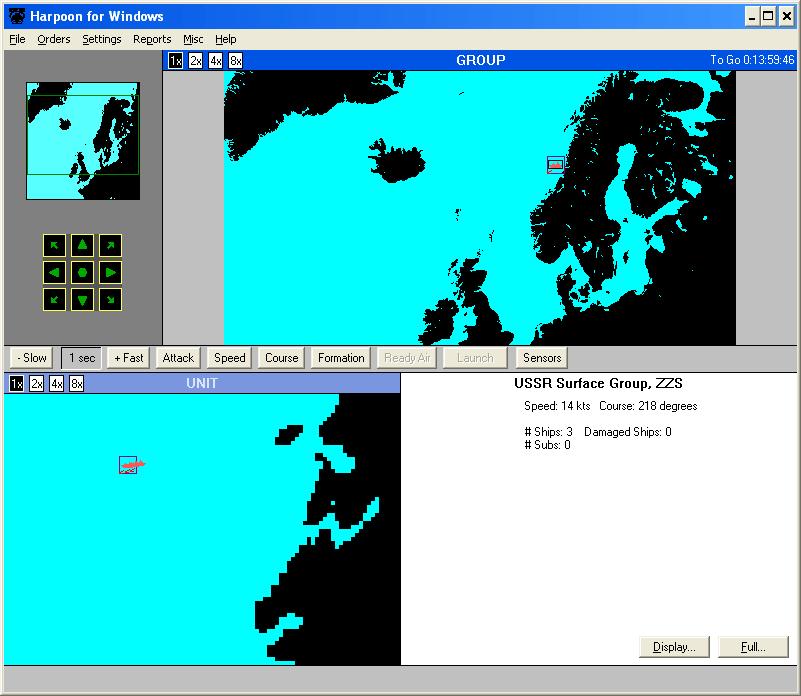801x696 pixels.
Task: Open the Misc menu
Action: [x=193, y=39]
